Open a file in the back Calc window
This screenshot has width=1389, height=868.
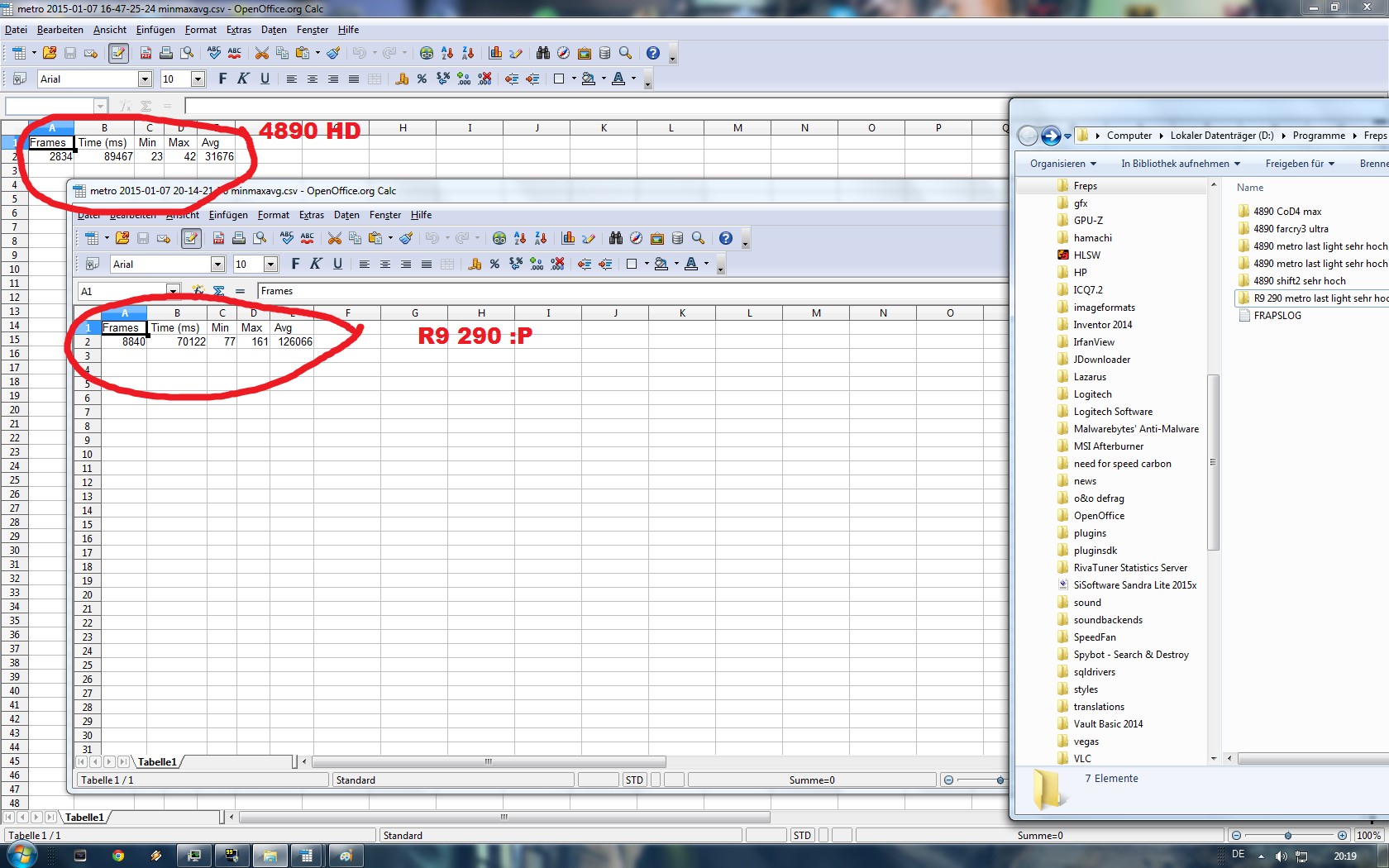(x=50, y=53)
